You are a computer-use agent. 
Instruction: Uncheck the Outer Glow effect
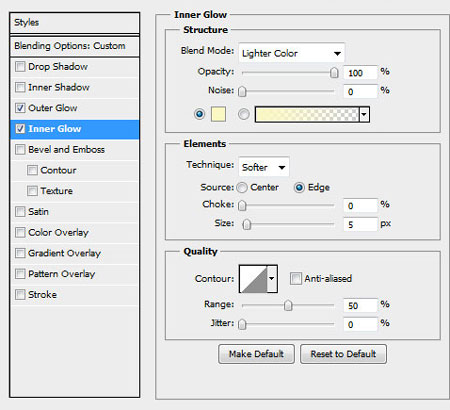[20, 108]
